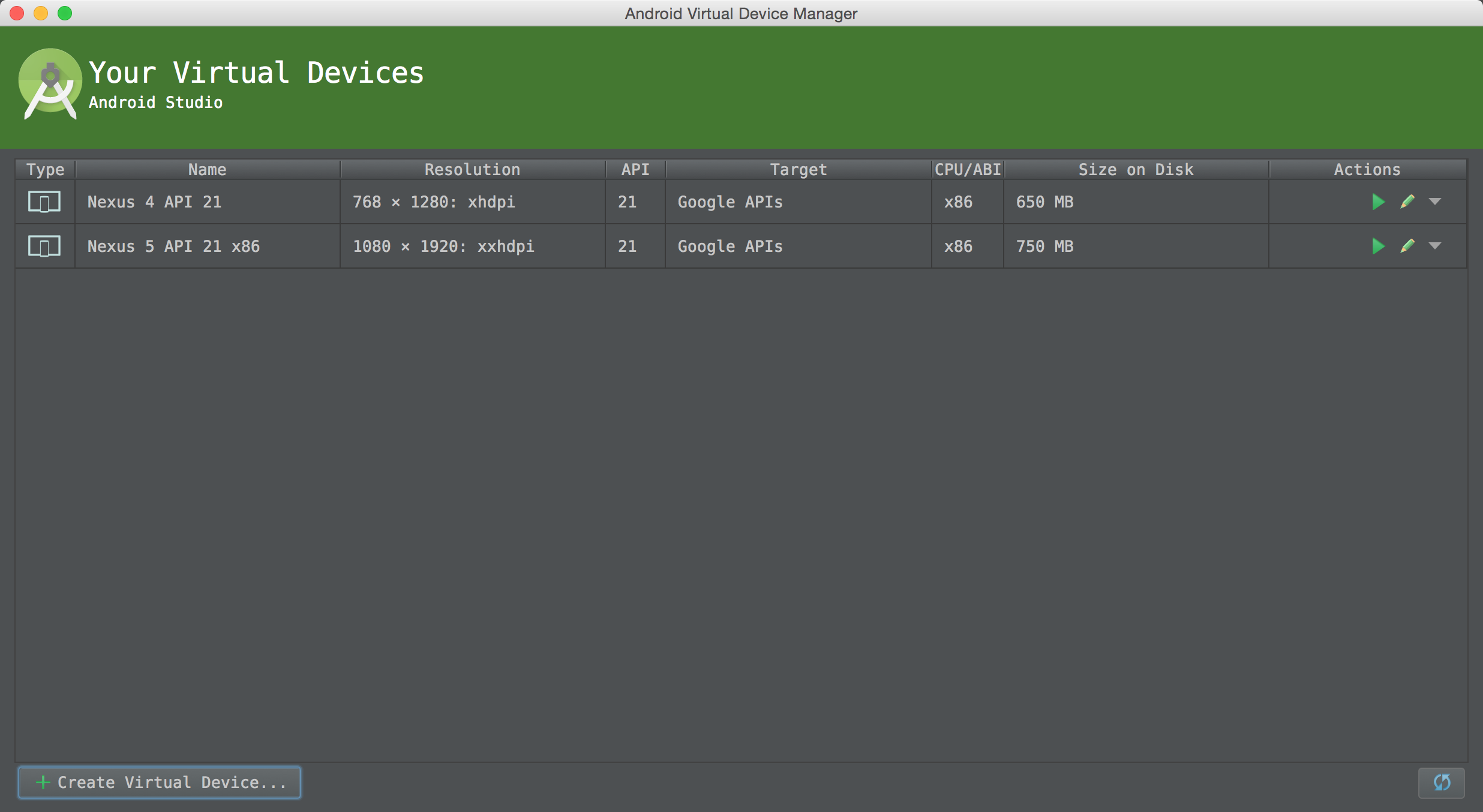Screen dimensions: 1483x812
Task: Click the Resolution column header
Action: pos(472,170)
